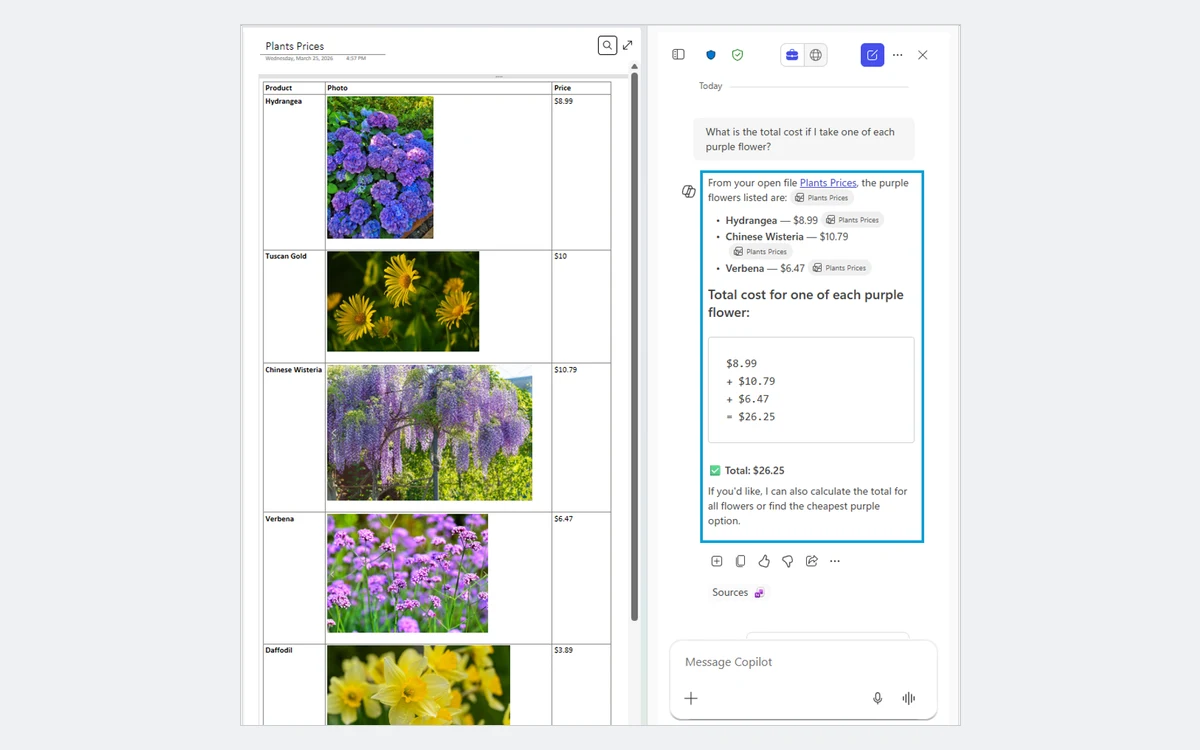Open the search tool in the OneNote page

click(607, 45)
